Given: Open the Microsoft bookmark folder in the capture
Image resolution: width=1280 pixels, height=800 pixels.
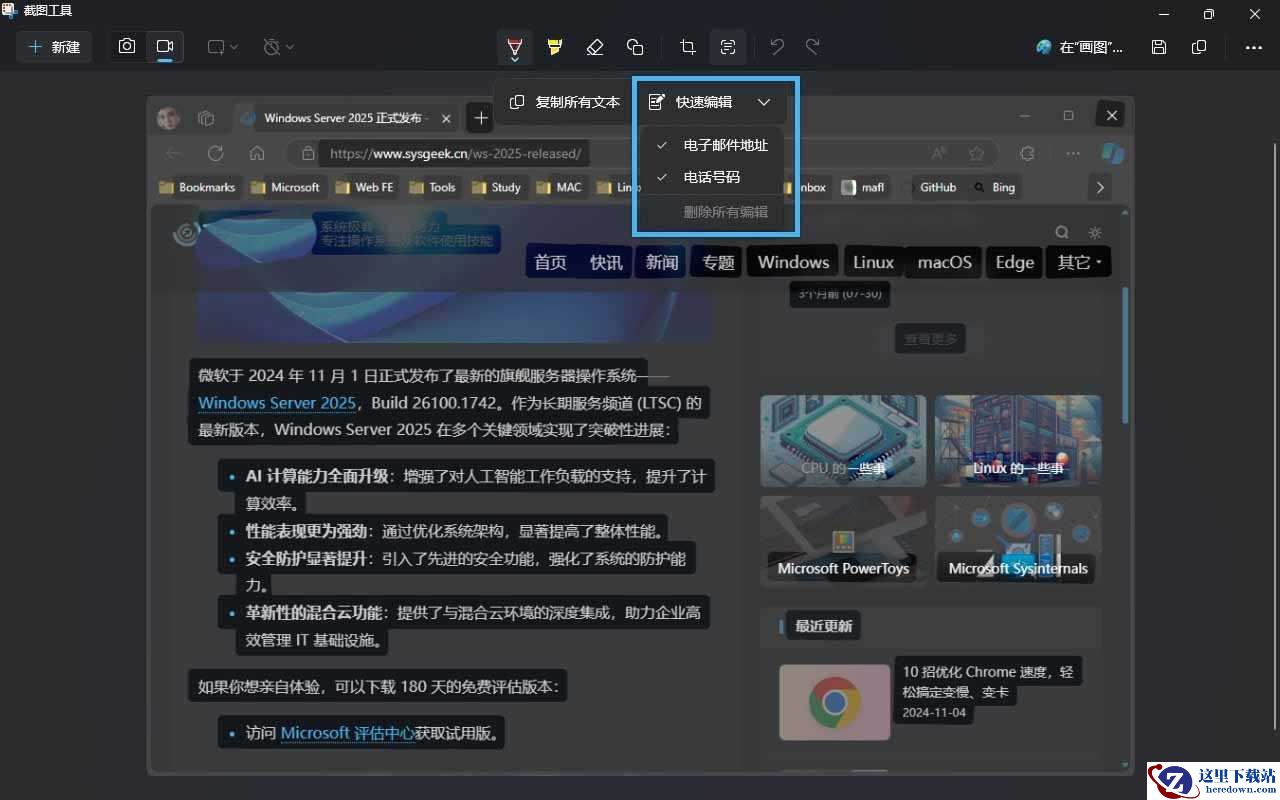Looking at the screenshot, I should pos(286,187).
